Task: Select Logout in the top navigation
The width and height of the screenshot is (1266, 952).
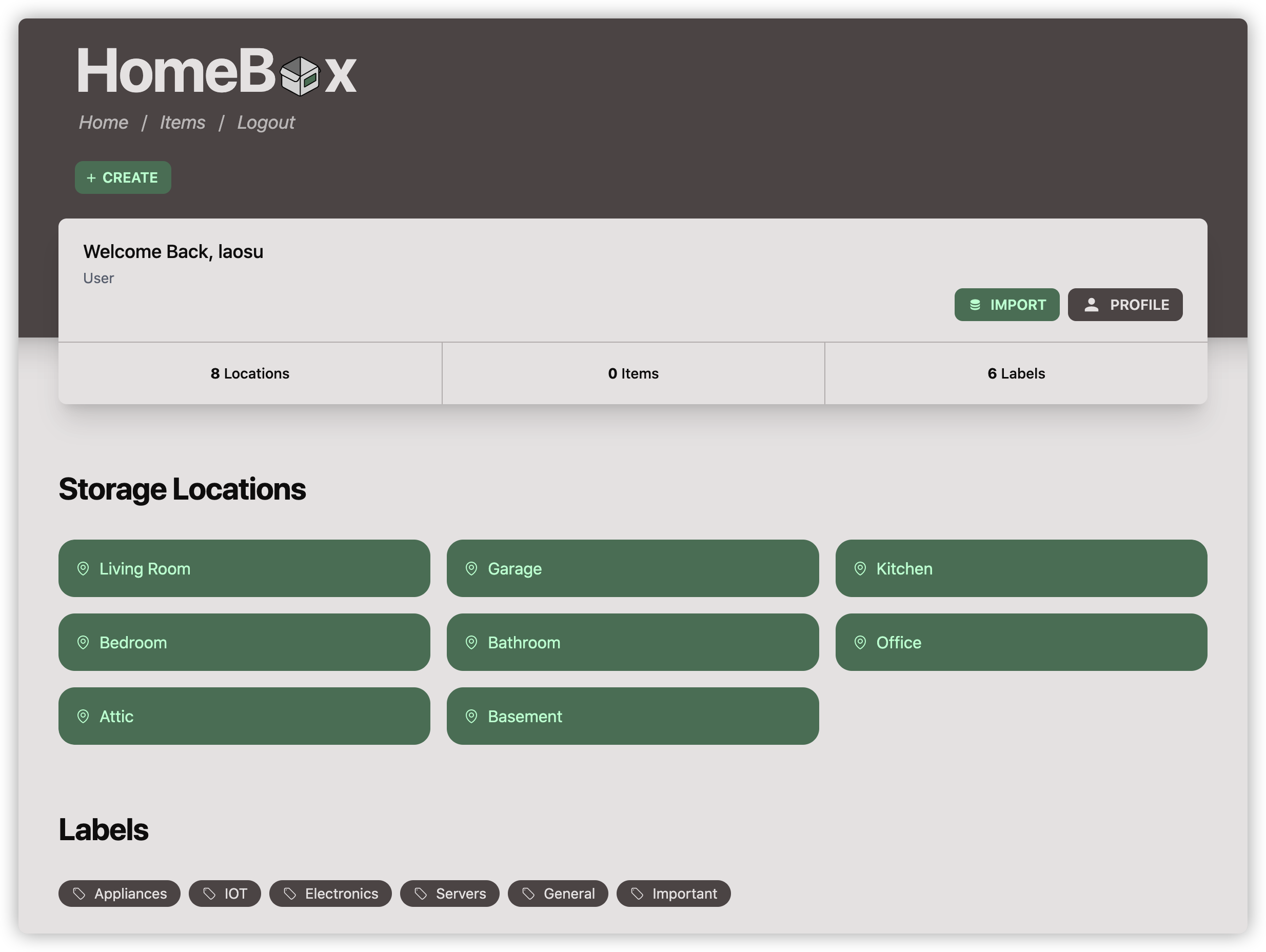Action: pyautogui.click(x=266, y=123)
